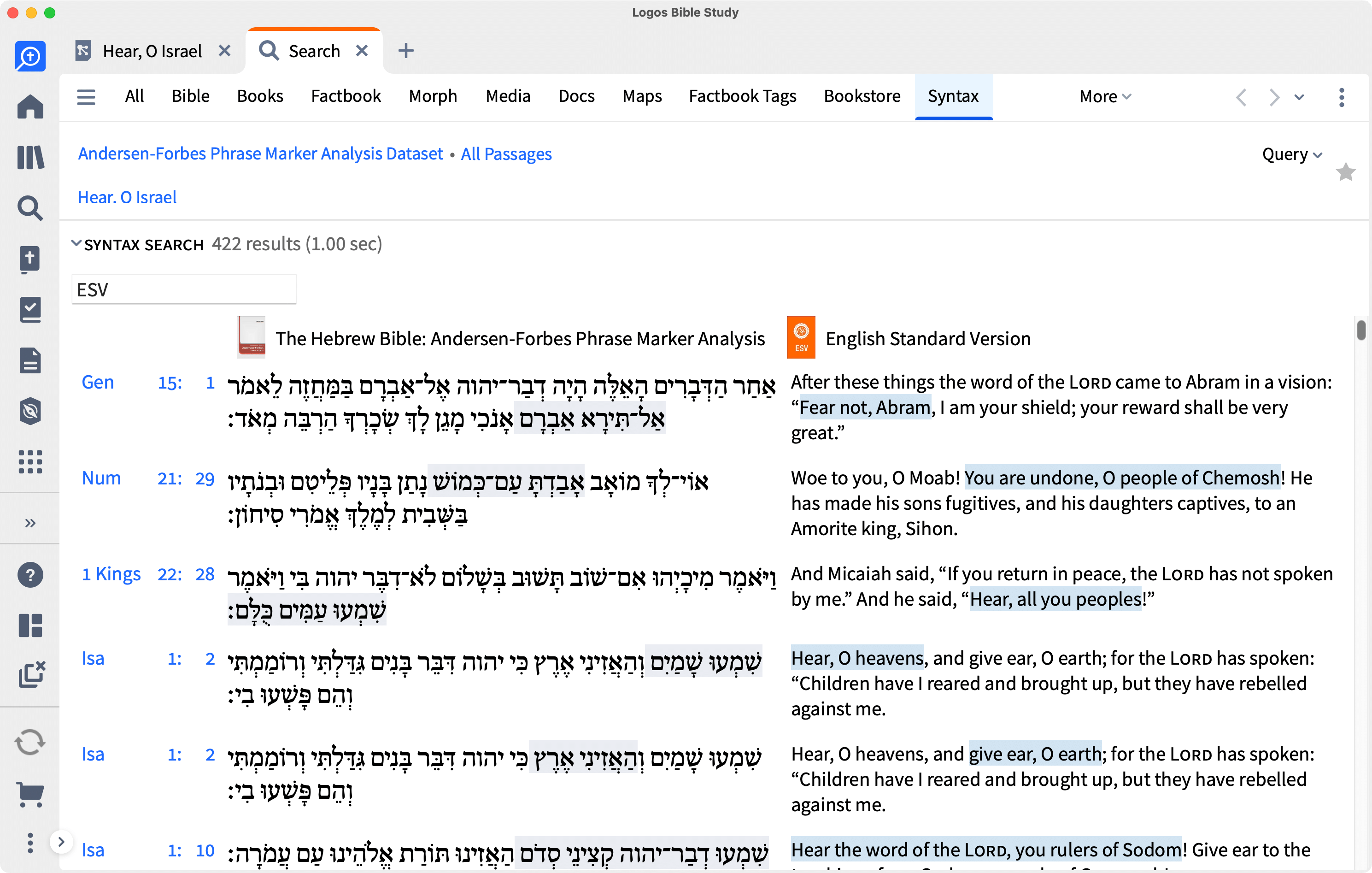Viewport: 1372px width, 873px height.
Task: Open the panel menu three dots
Action: click(x=1341, y=98)
